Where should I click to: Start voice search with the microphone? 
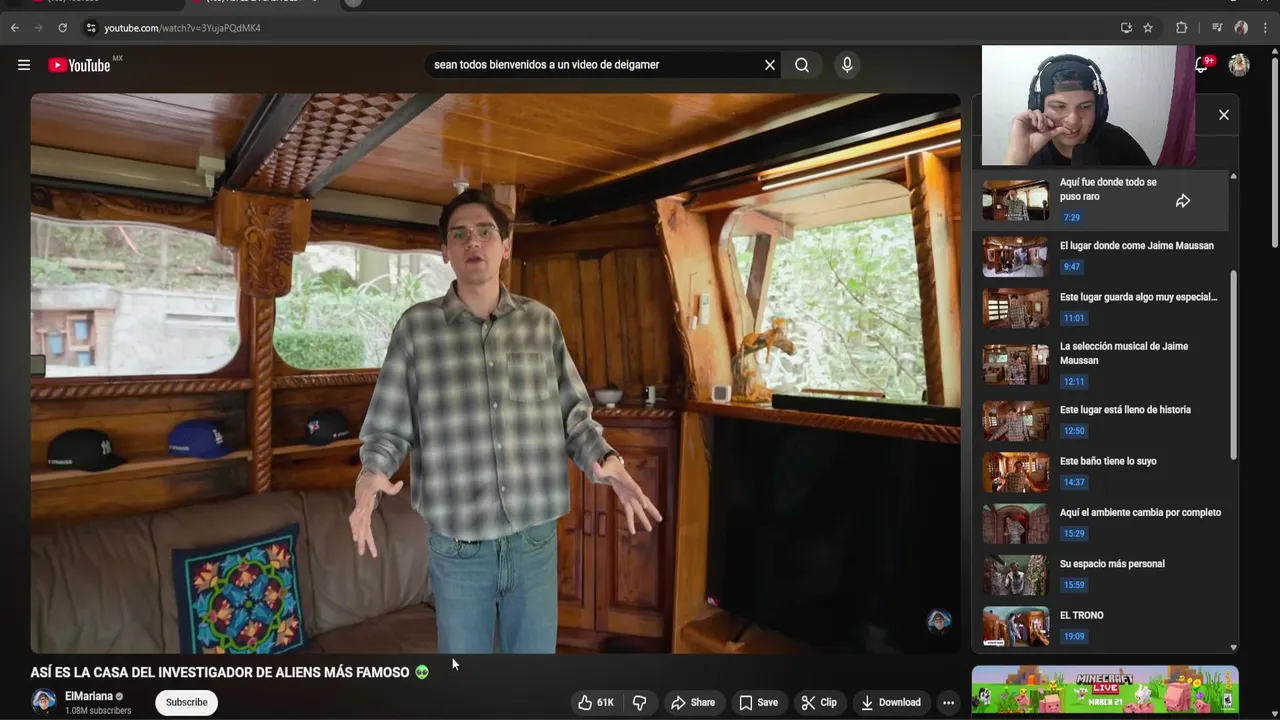pos(847,65)
